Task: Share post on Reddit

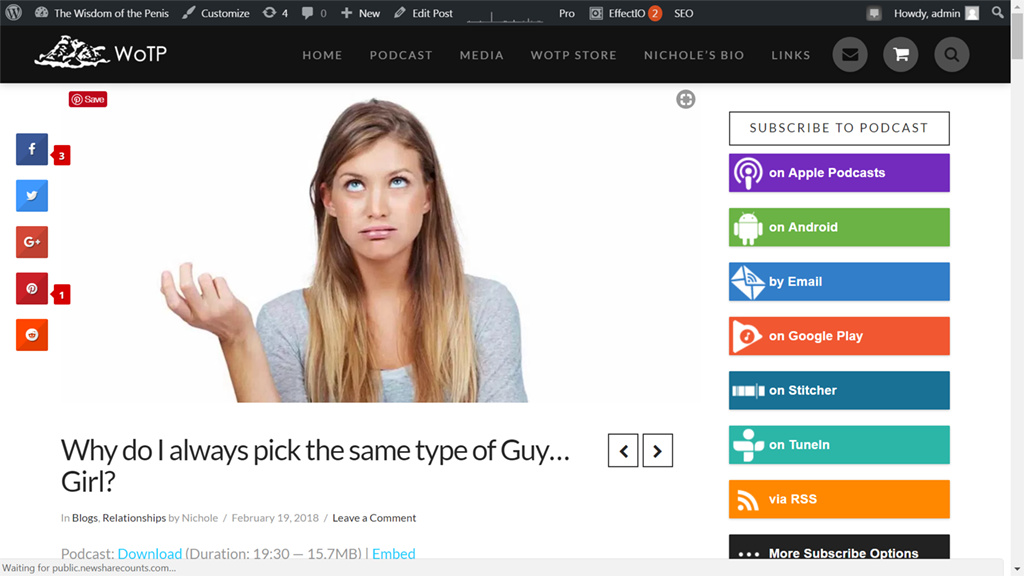Action: pyautogui.click(x=32, y=335)
